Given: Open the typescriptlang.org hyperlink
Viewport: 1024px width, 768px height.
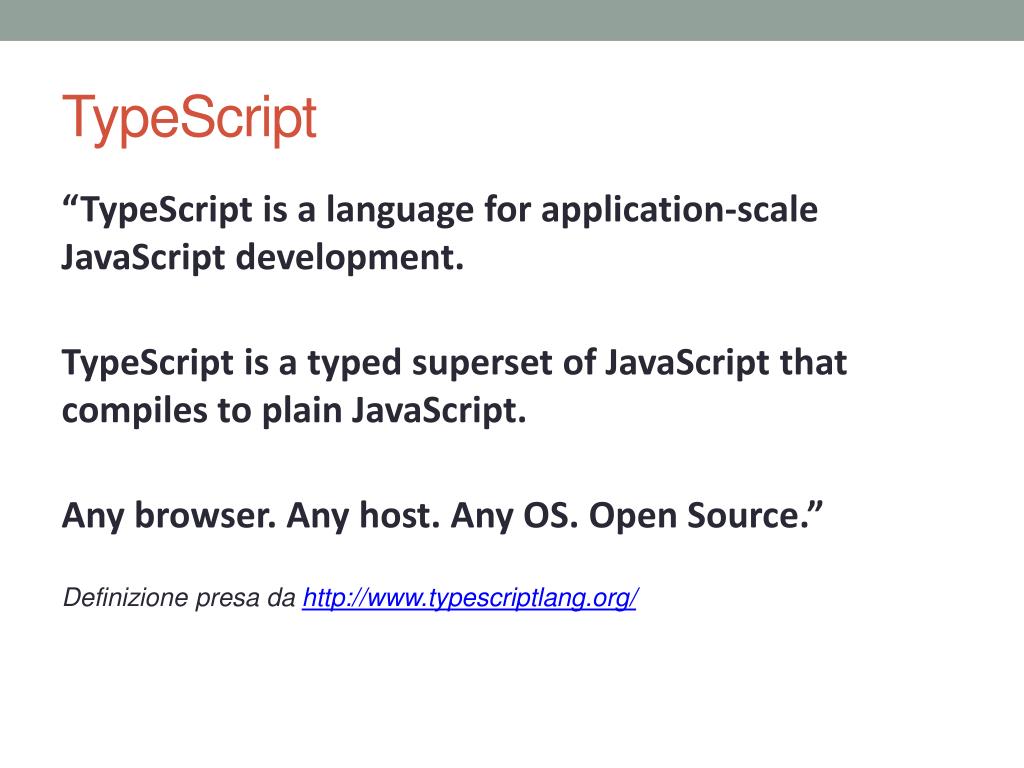Looking at the screenshot, I should coord(470,598).
